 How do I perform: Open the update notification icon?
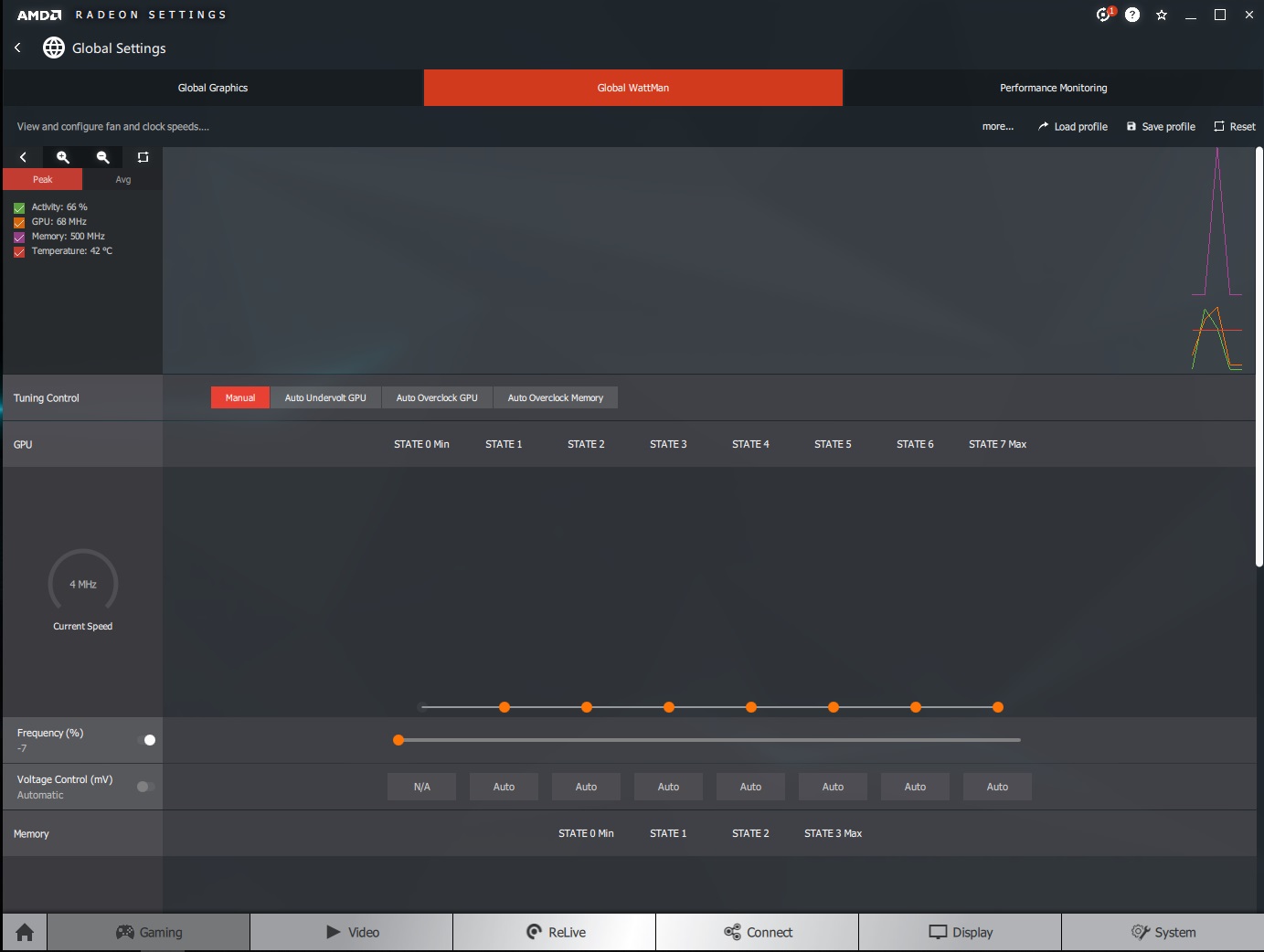coord(1105,15)
